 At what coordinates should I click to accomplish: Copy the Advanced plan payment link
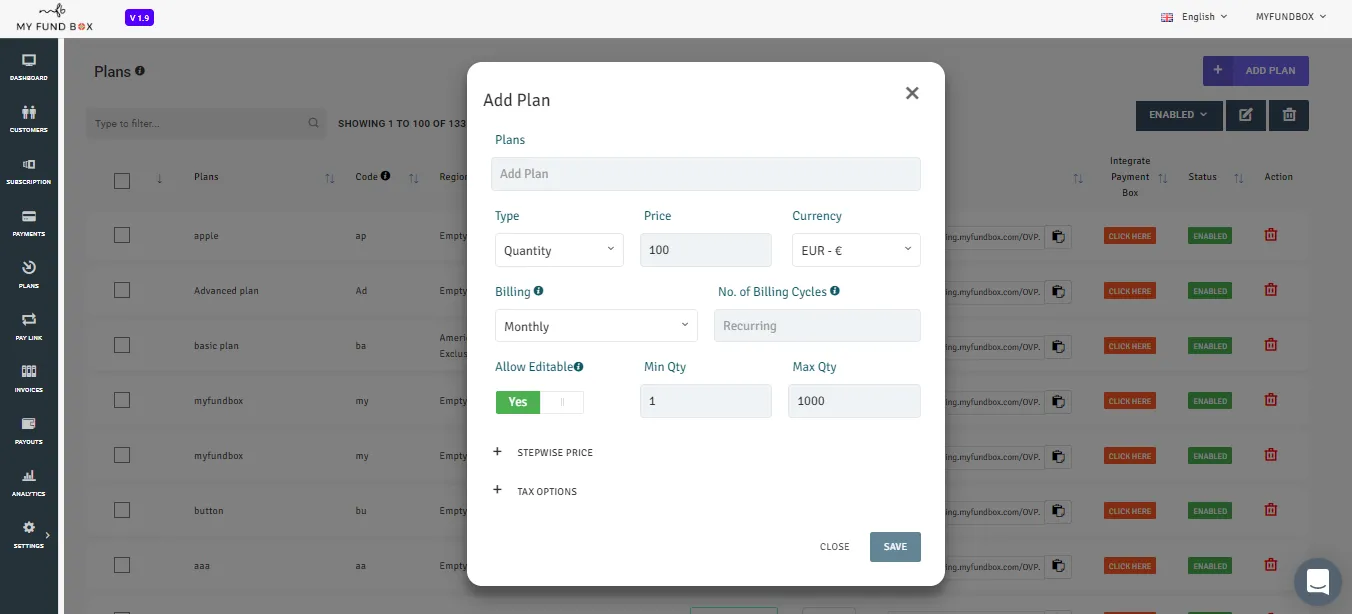pos(1058,292)
